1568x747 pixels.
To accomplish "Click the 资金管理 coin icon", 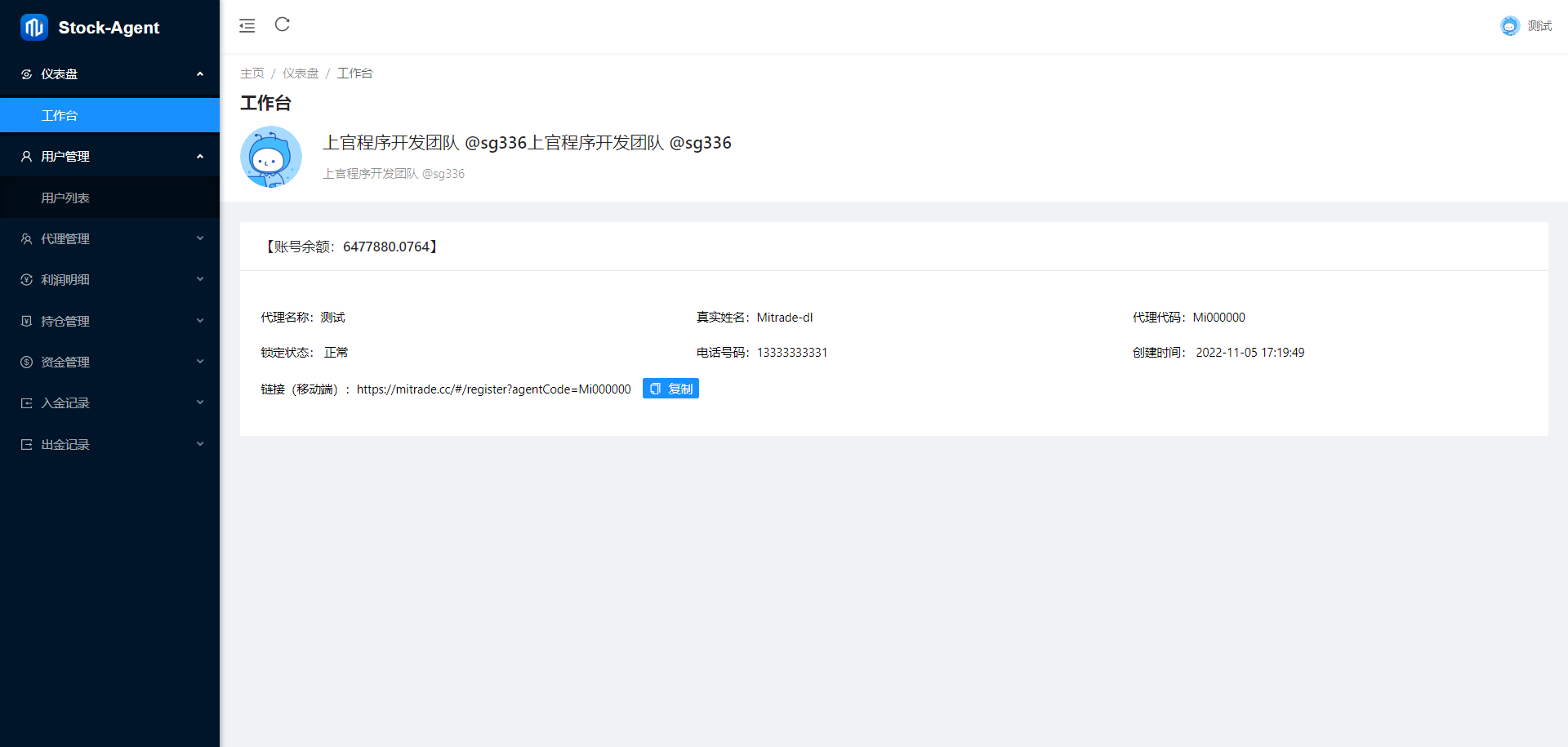I will pyautogui.click(x=26, y=362).
